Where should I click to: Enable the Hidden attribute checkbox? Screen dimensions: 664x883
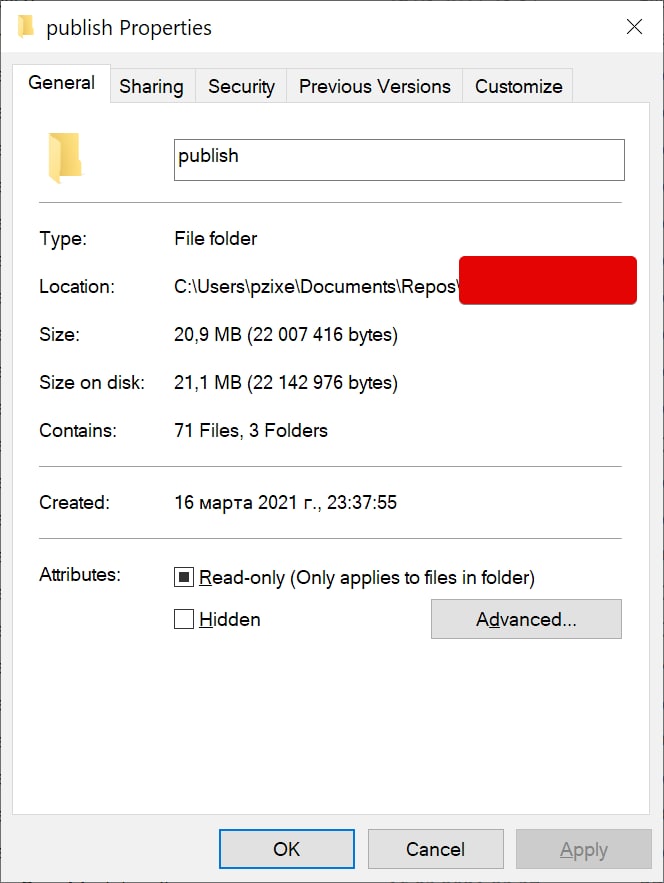tap(184, 619)
